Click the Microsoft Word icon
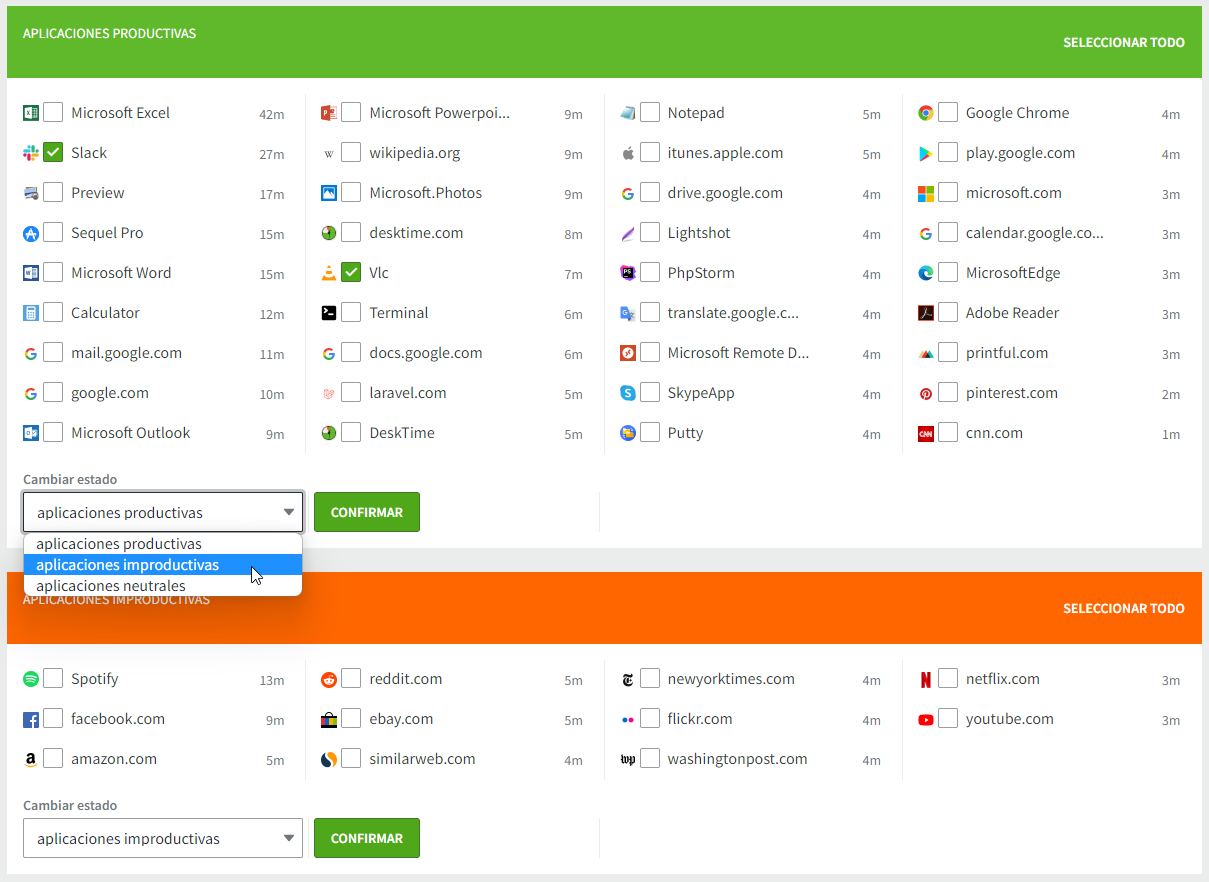 click(31, 273)
